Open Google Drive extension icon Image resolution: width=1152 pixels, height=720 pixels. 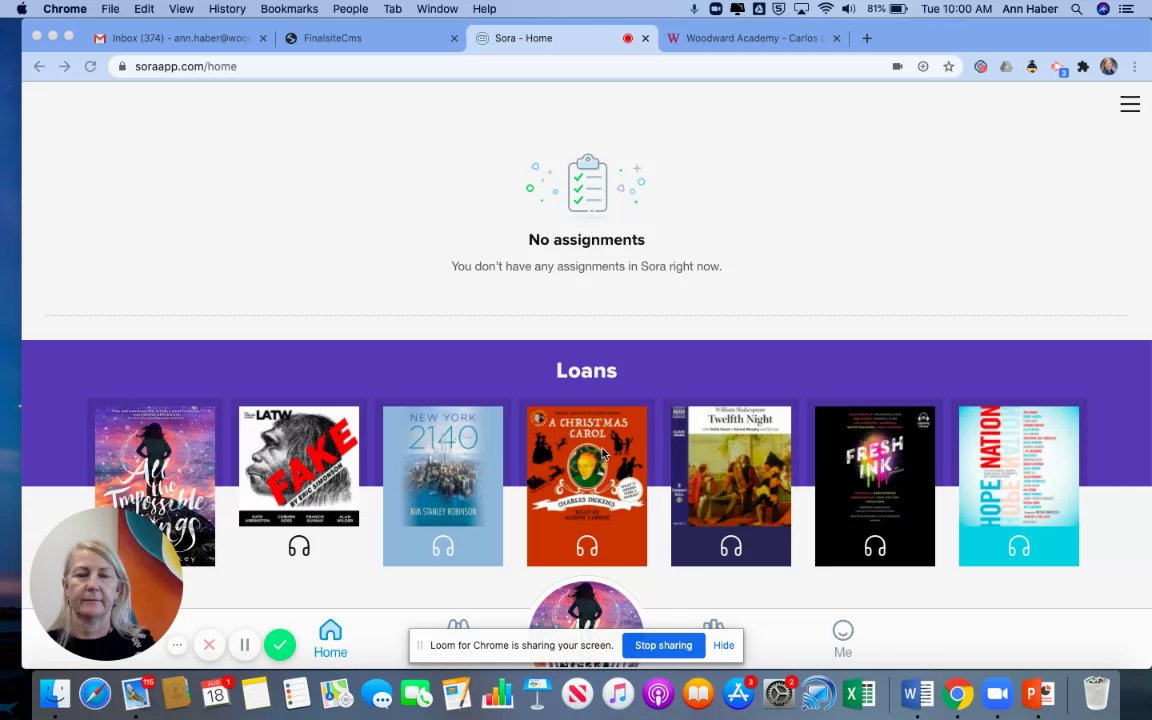click(x=1006, y=66)
